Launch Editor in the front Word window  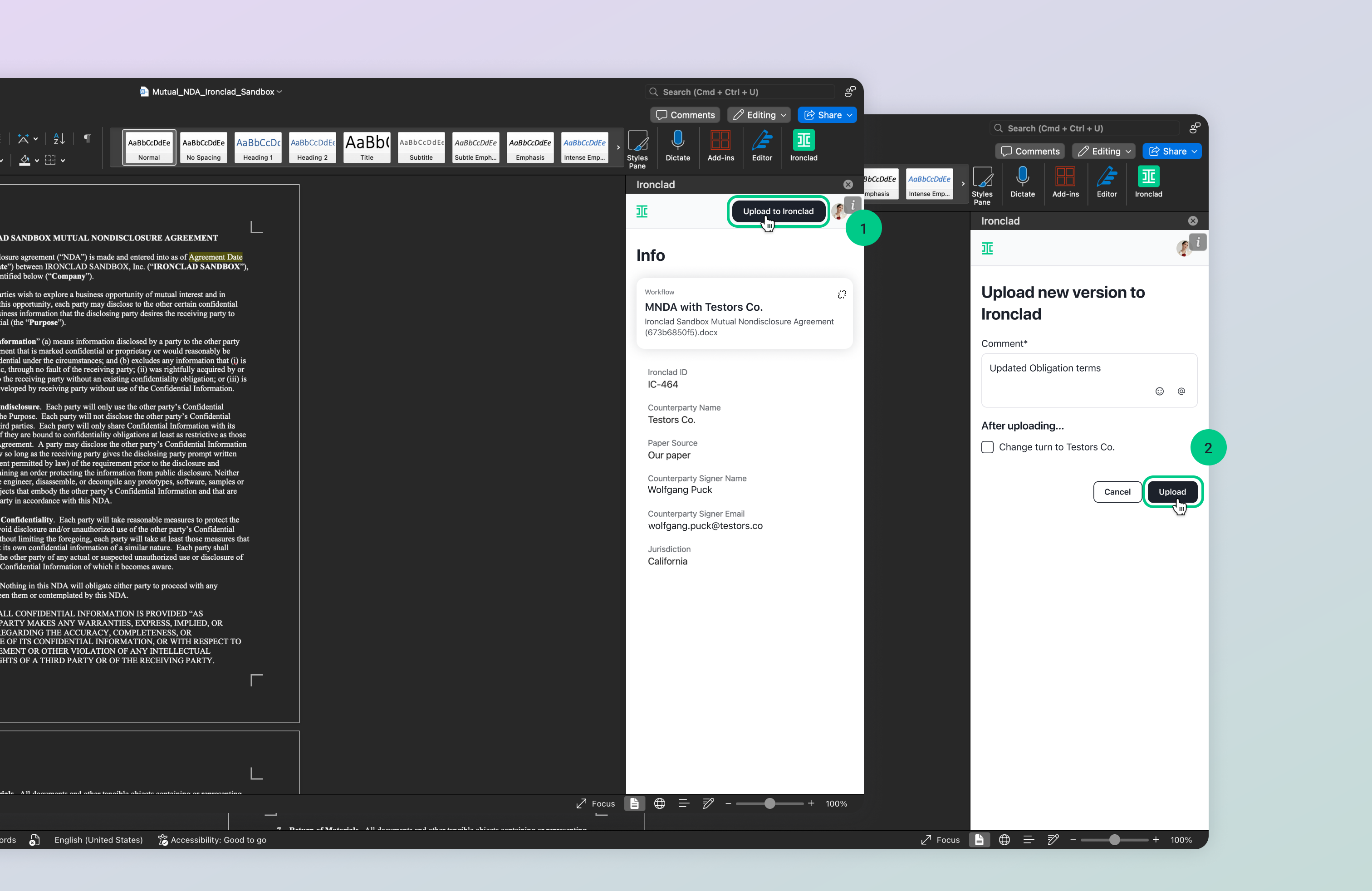click(x=761, y=145)
